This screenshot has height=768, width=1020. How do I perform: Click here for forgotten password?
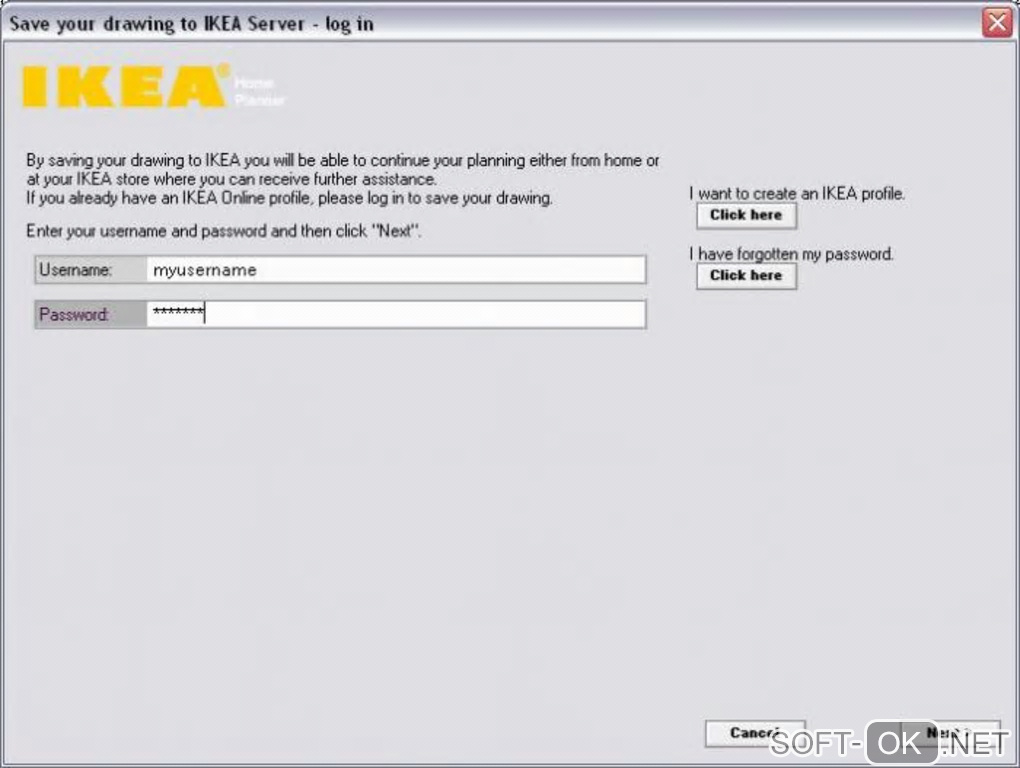746,276
